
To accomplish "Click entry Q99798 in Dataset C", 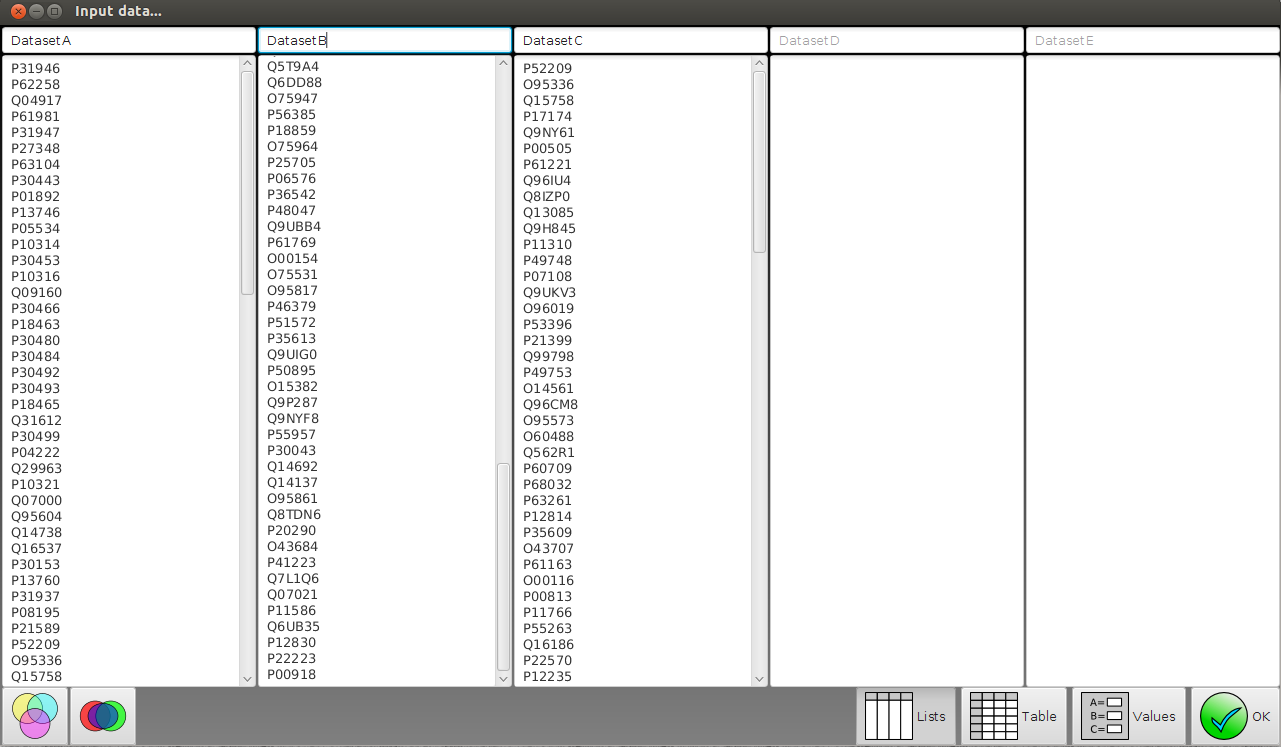I will [549, 356].
